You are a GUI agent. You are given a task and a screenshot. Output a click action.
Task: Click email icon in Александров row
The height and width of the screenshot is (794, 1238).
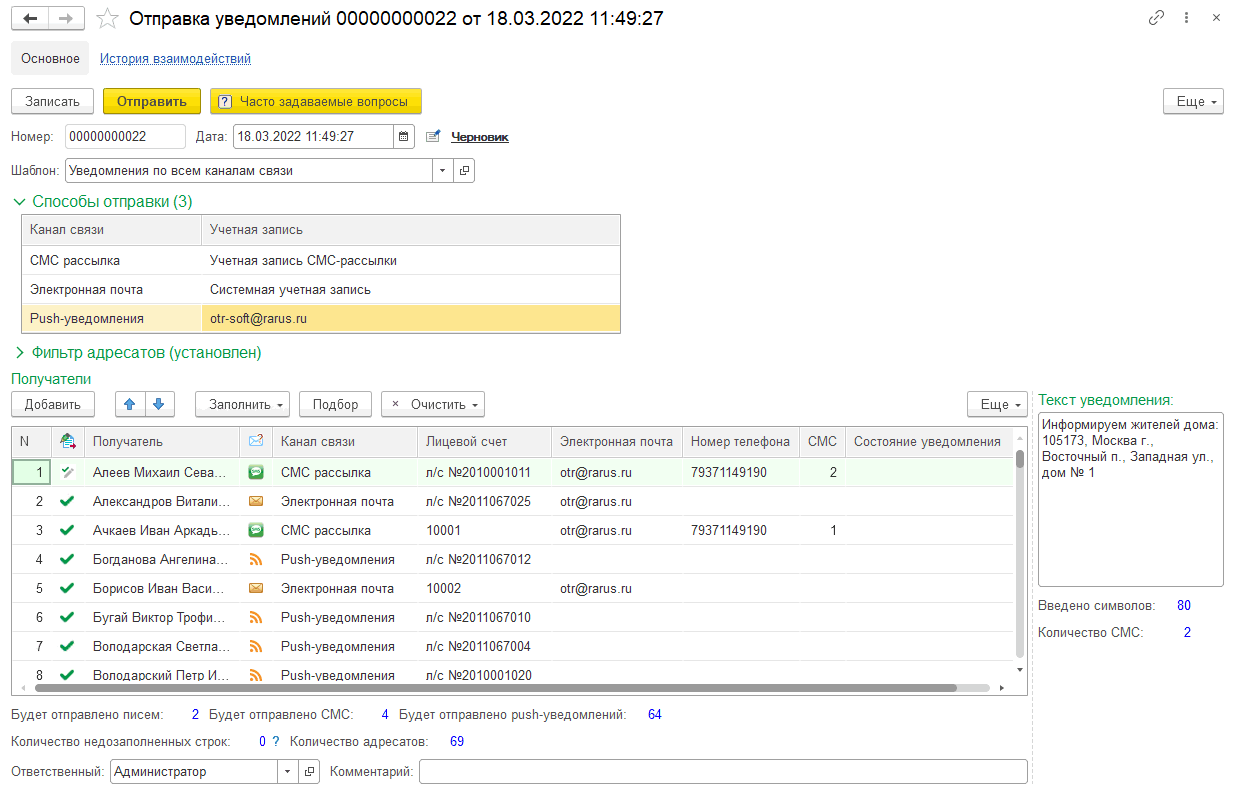[255, 501]
